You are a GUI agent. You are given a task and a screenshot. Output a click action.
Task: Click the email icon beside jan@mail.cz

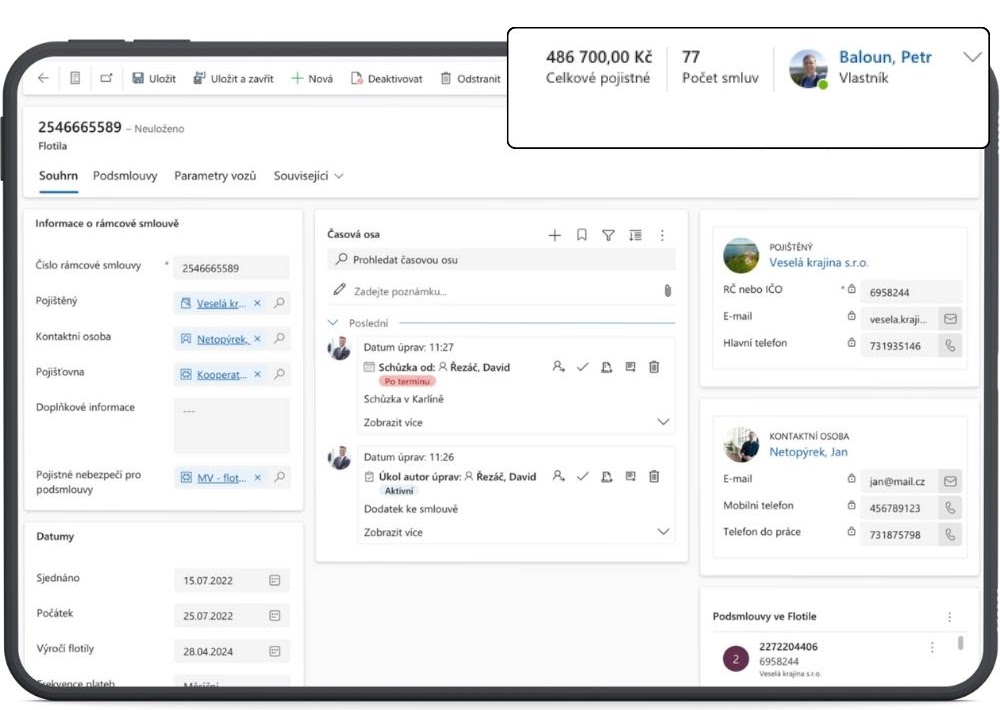click(950, 481)
